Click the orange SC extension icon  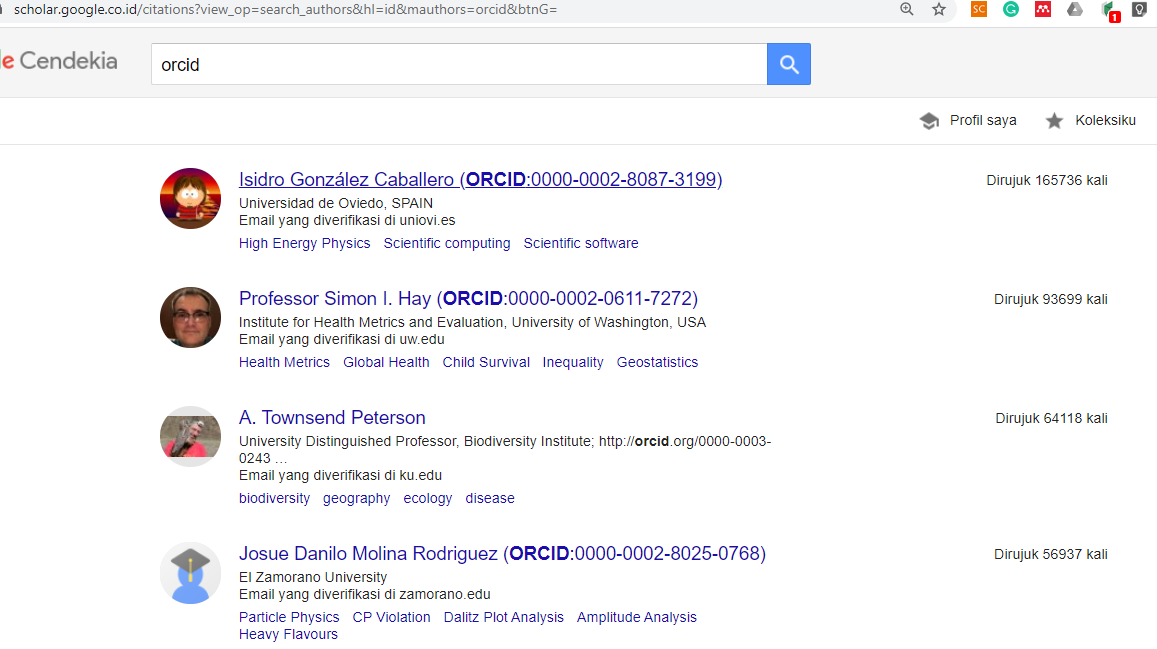(979, 9)
